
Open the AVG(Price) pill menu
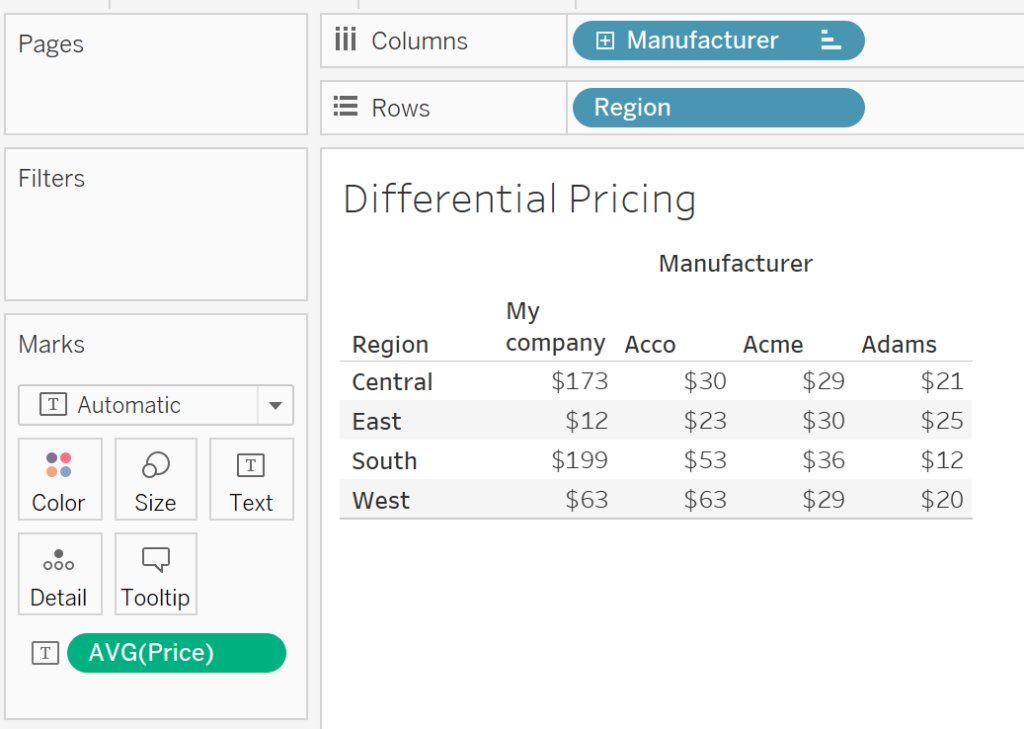coord(176,652)
